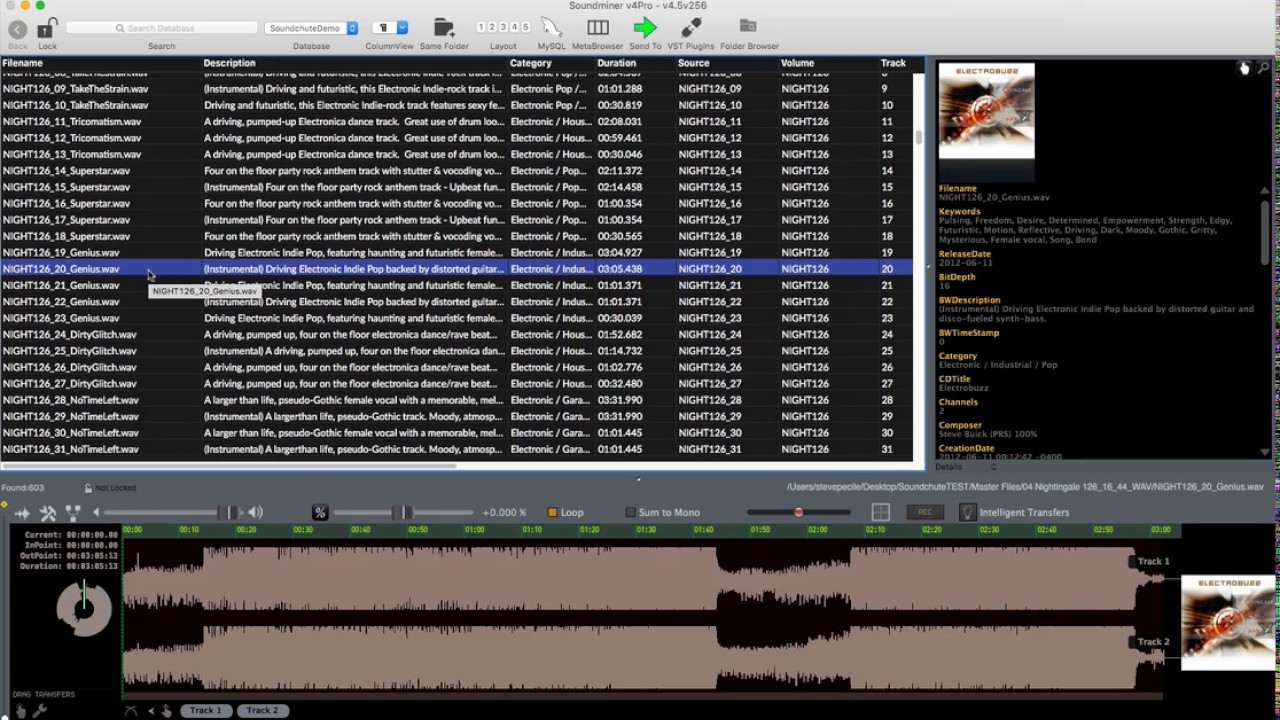1280x720 pixels.
Task: Open the Folder Browser icon
Action: coord(749,26)
